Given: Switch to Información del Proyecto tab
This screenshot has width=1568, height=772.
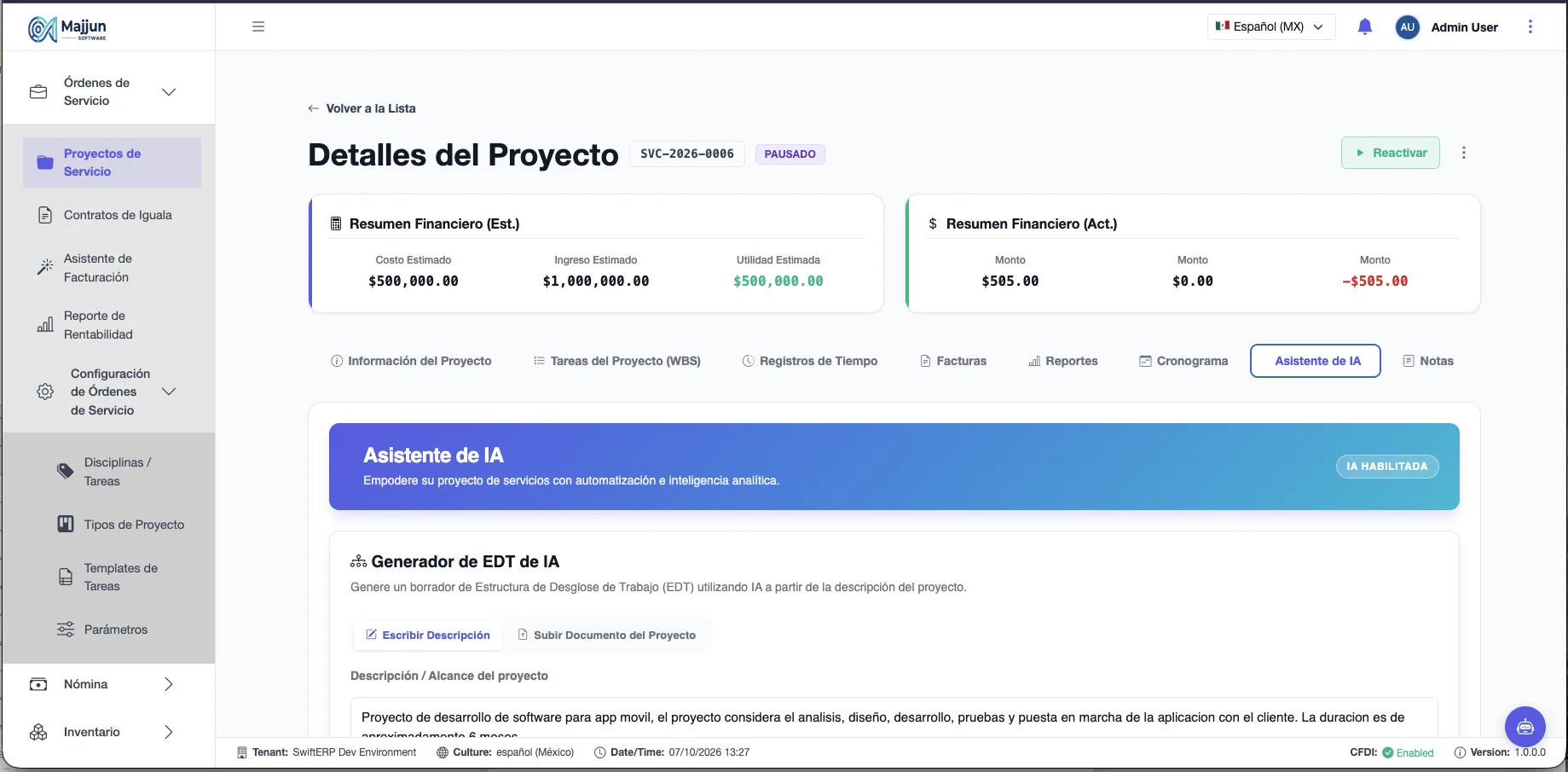Looking at the screenshot, I should [x=411, y=361].
